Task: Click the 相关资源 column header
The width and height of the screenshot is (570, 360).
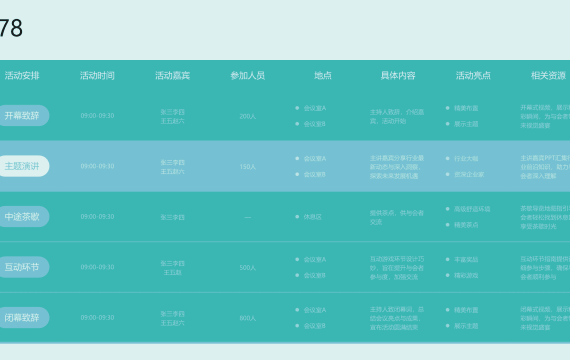Action: click(549, 76)
